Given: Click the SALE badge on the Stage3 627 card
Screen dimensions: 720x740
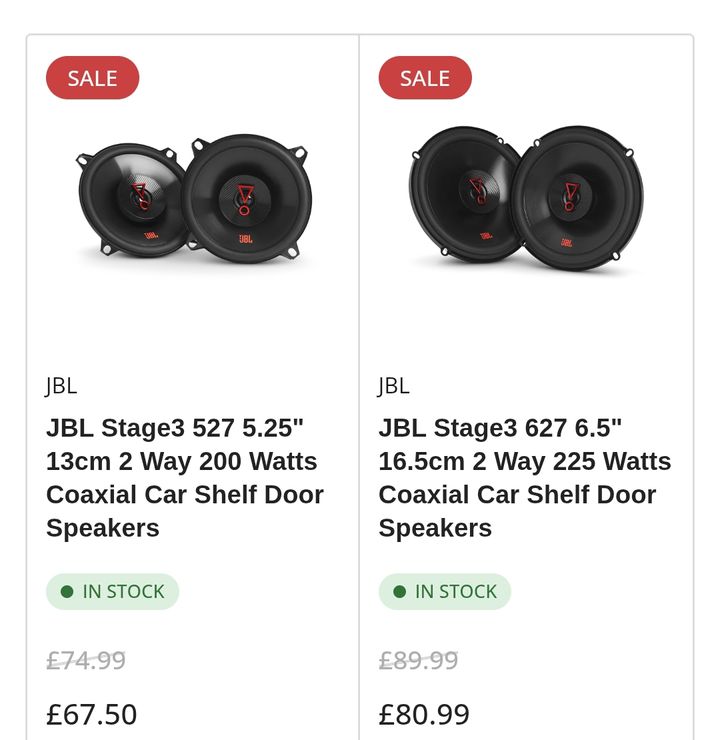Looking at the screenshot, I should (424, 78).
